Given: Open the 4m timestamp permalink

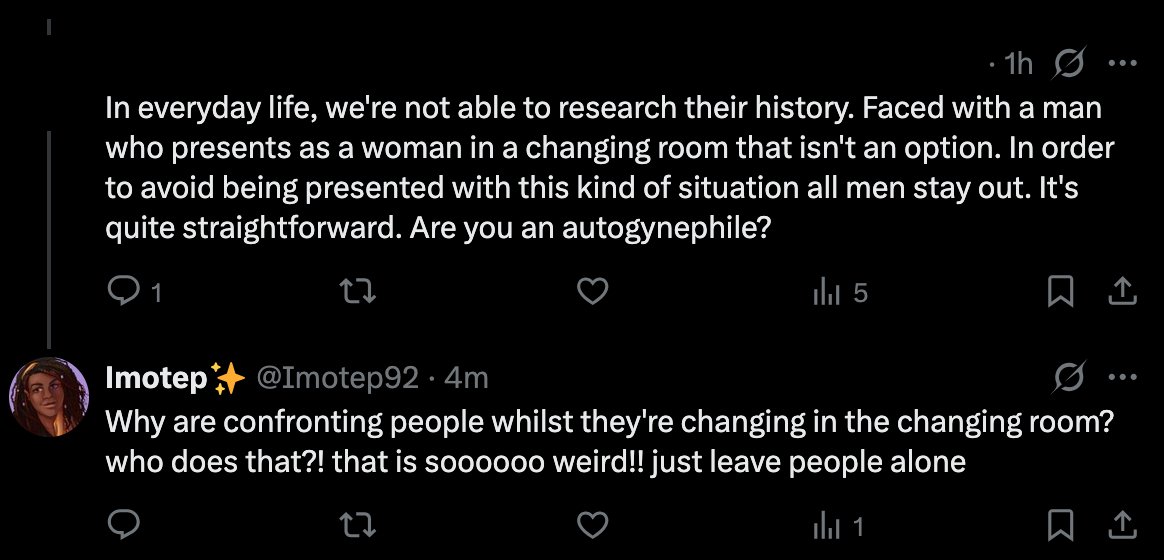Looking at the screenshot, I should click(x=465, y=378).
